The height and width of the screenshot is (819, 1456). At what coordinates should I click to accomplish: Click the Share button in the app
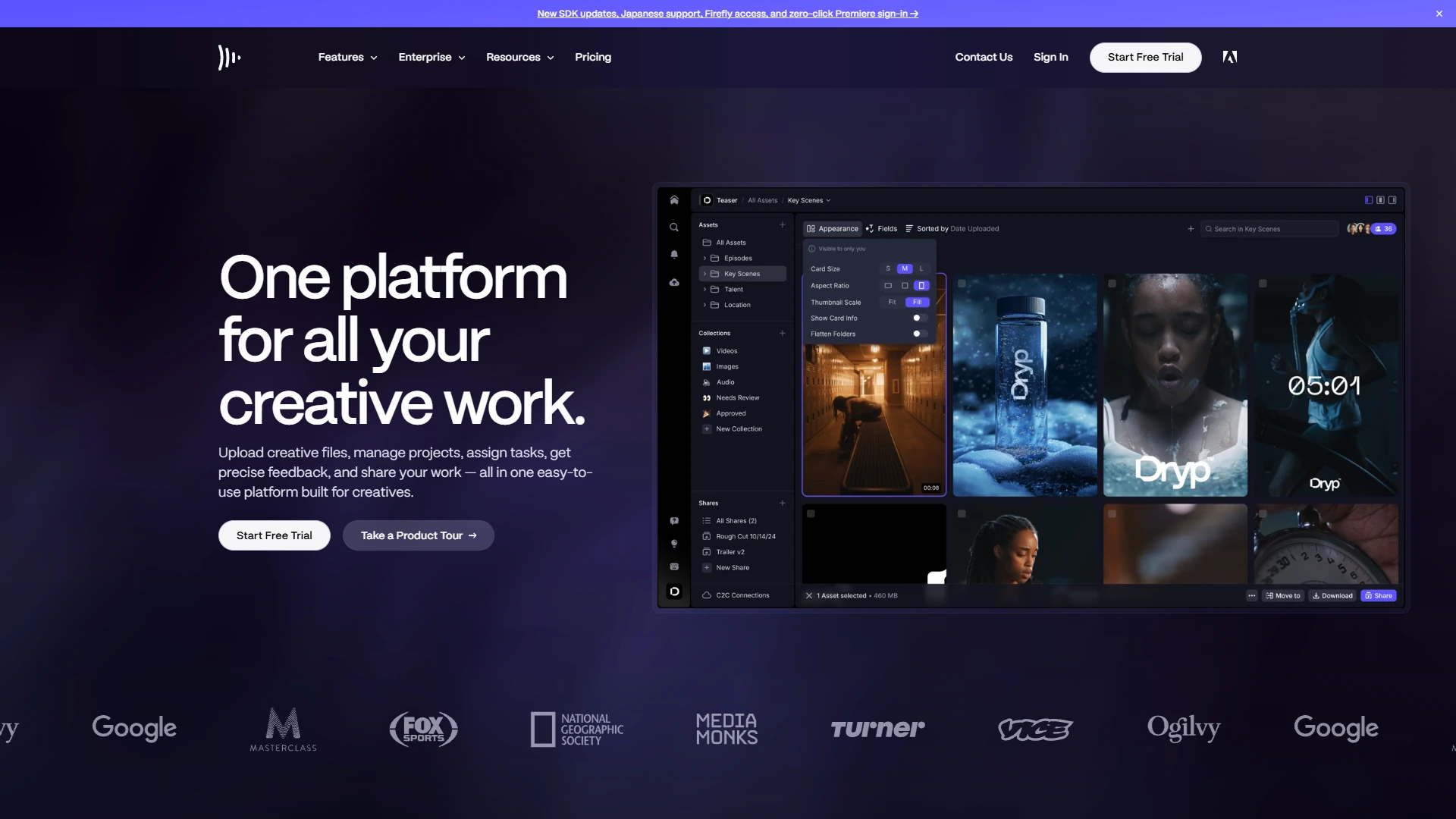point(1378,595)
